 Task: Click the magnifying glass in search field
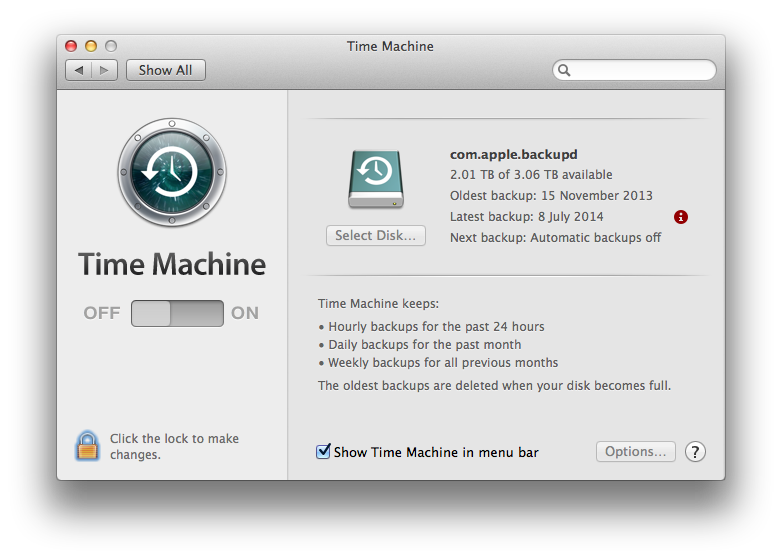coord(564,70)
